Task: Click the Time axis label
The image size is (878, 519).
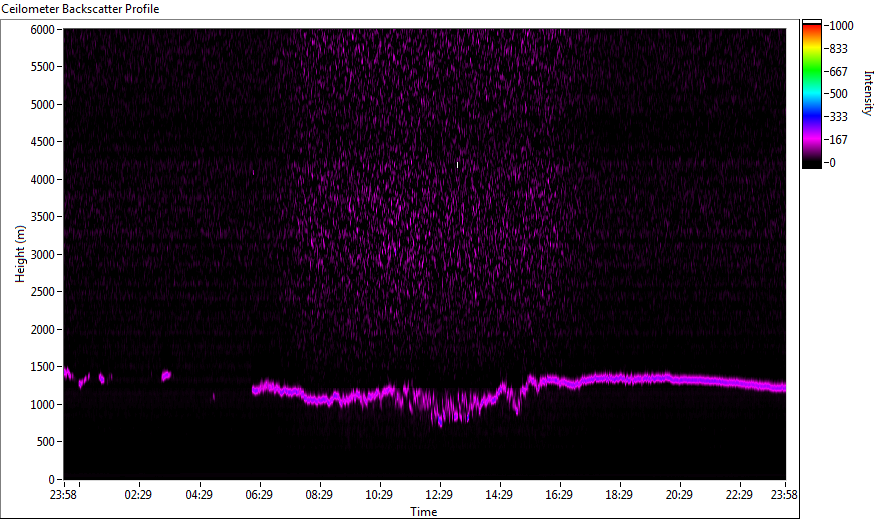Action: click(423, 511)
